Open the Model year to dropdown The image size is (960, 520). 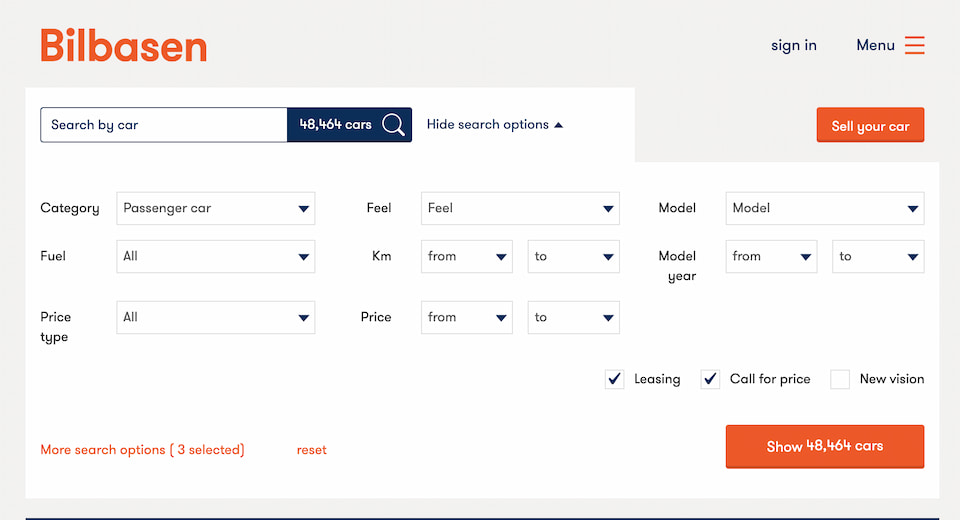[878, 256]
